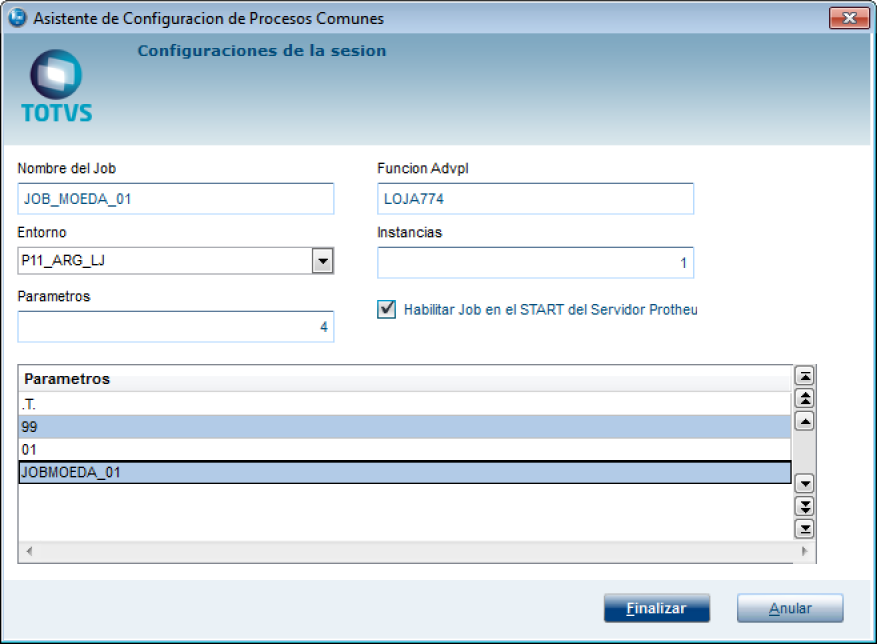Click the window icon in the title bar
Image resolution: width=877 pixels, height=644 pixels.
pyautogui.click(x=17, y=18)
